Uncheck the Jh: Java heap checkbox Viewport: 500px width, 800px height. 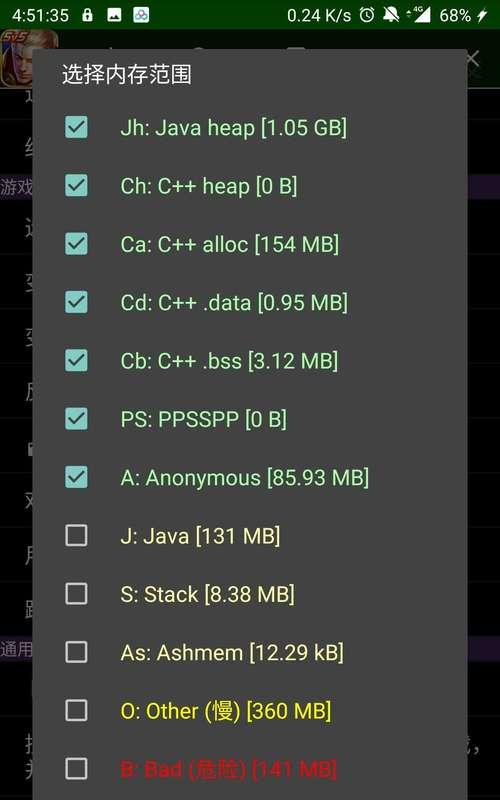76,127
